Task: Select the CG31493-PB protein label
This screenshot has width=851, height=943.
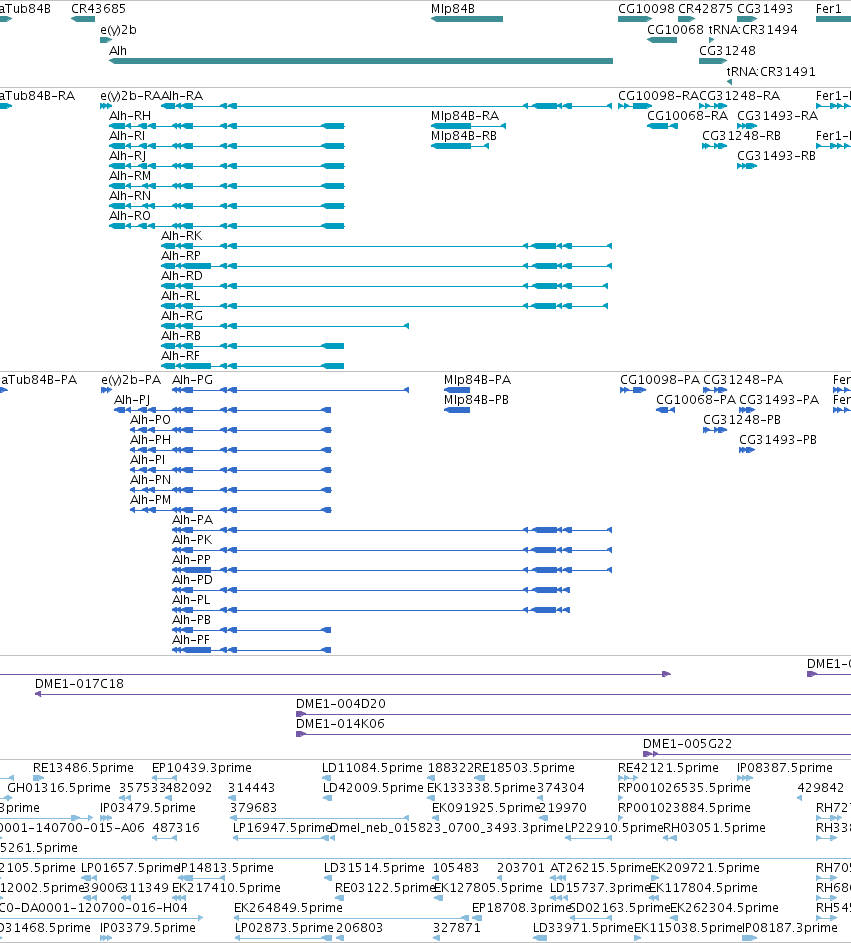Action: [778, 440]
